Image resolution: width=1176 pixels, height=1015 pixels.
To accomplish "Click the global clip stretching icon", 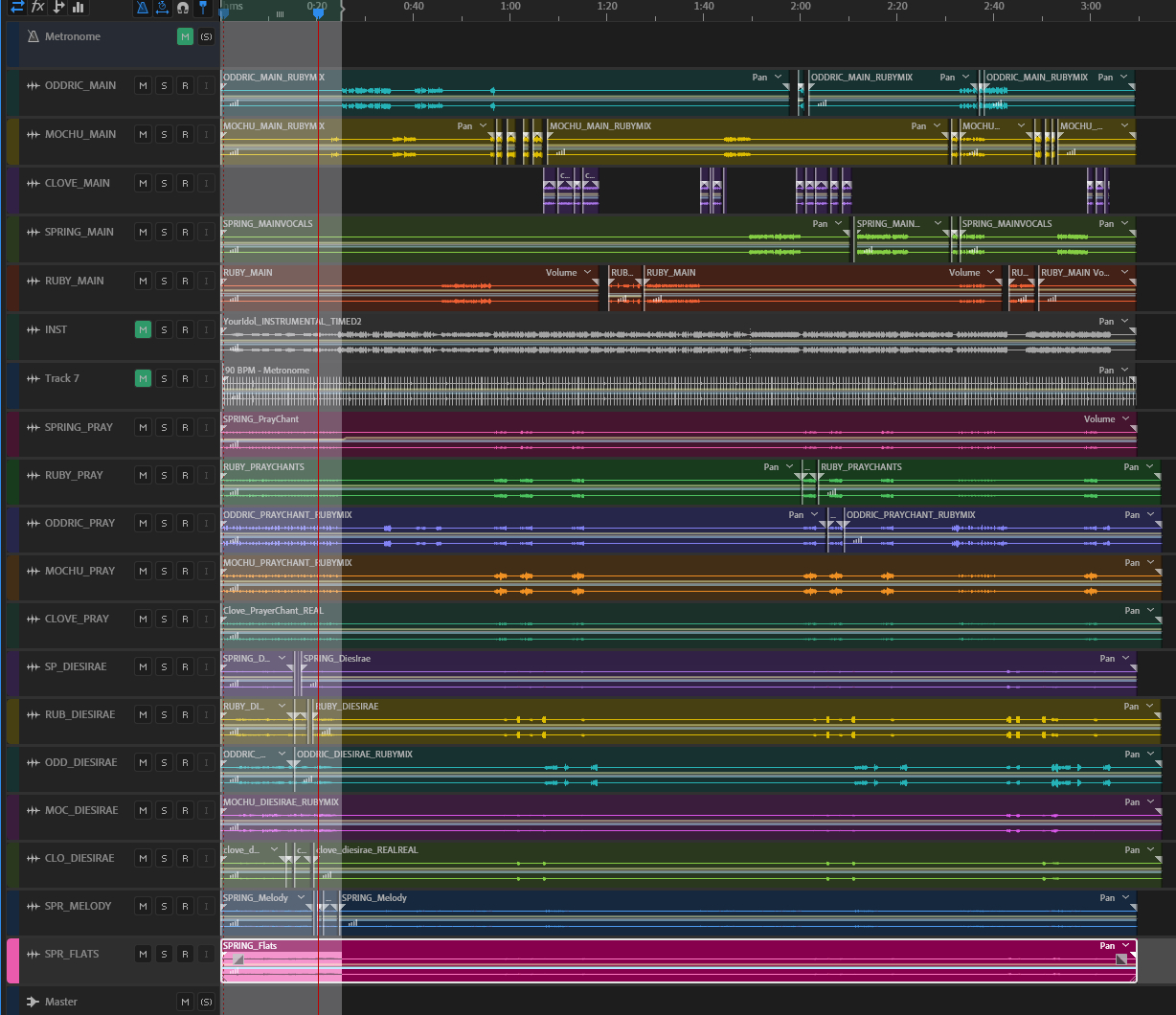I will [162, 8].
